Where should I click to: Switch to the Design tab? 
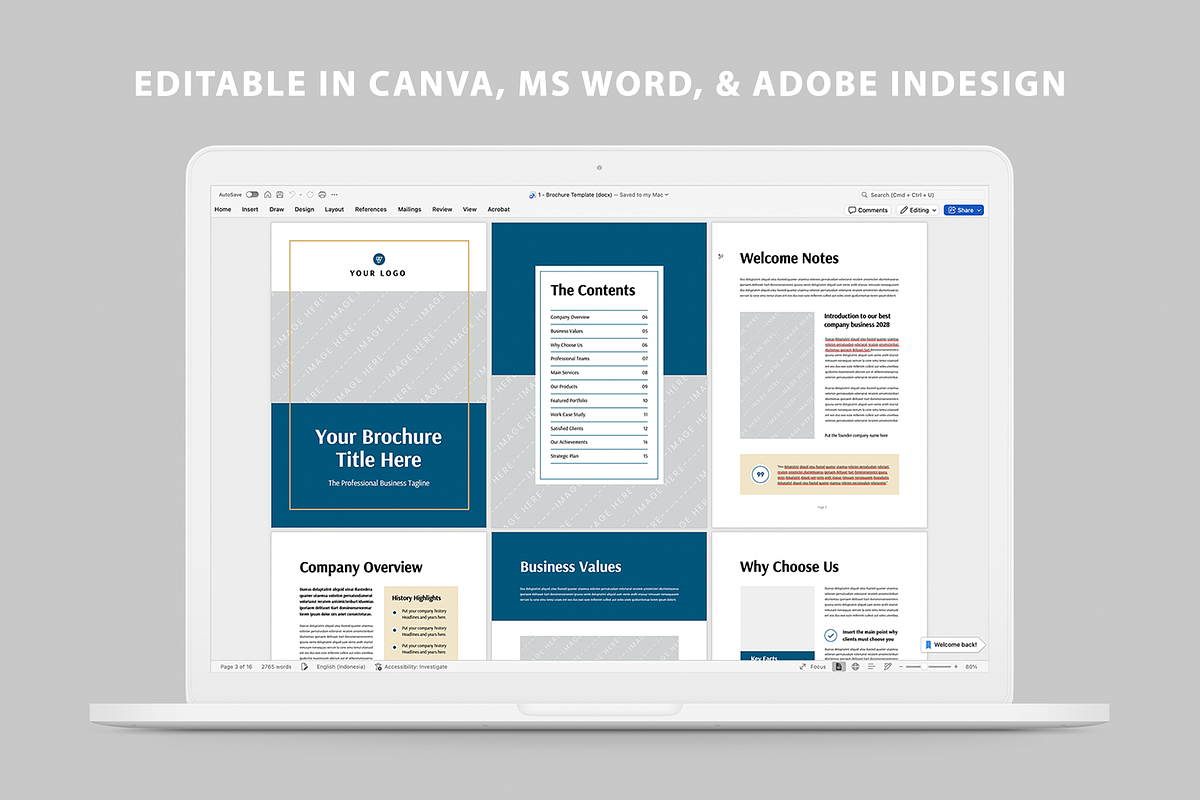pyautogui.click(x=305, y=210)
